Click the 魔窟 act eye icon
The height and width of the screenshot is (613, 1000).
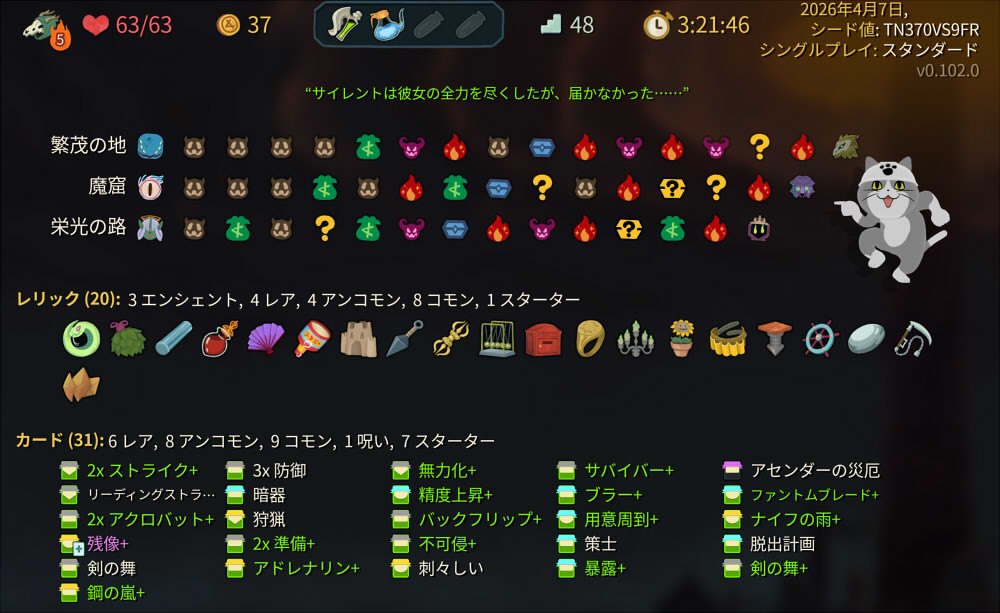coord(151,188)
